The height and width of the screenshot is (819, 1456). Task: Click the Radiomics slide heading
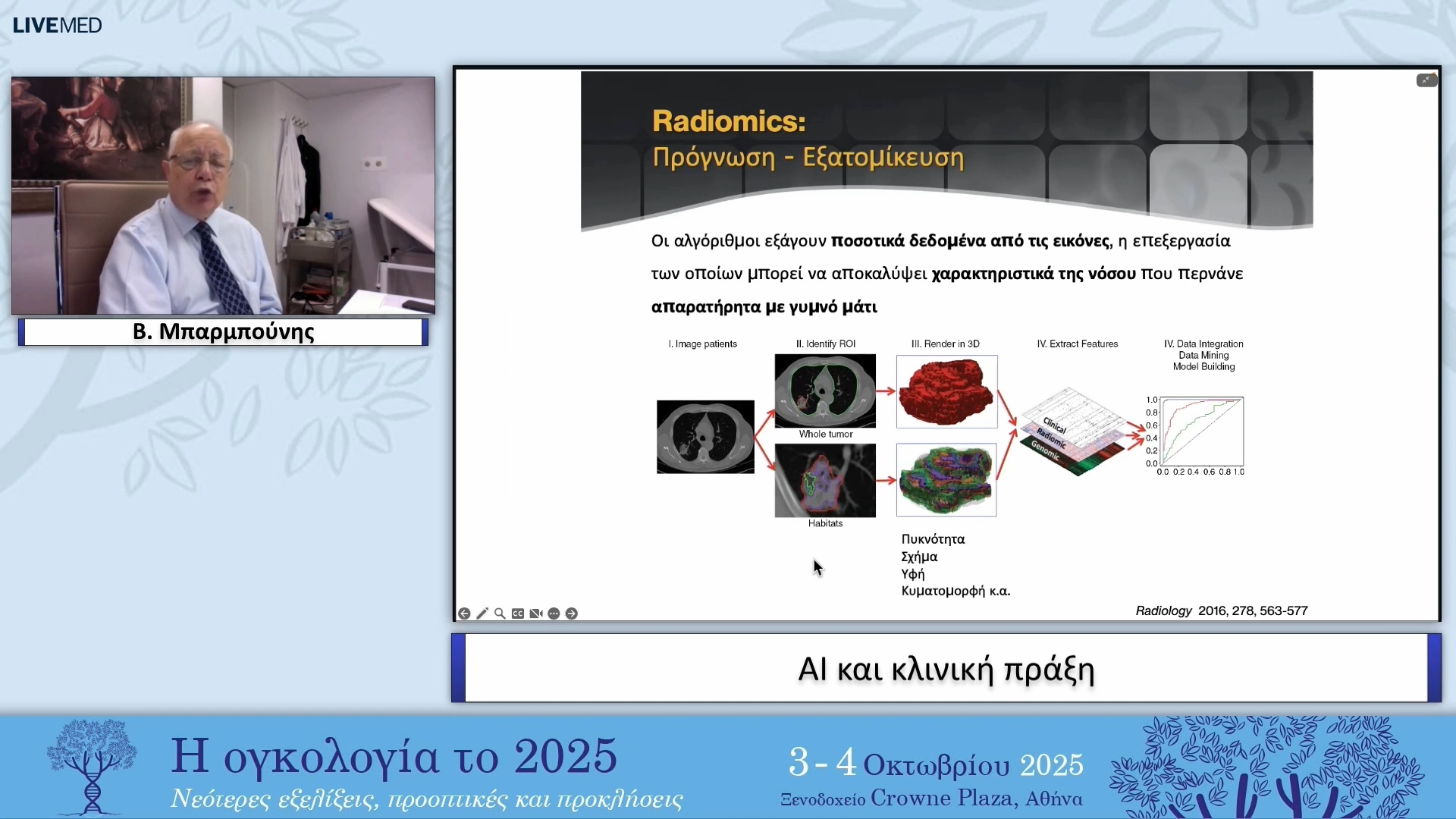[729, 121]
